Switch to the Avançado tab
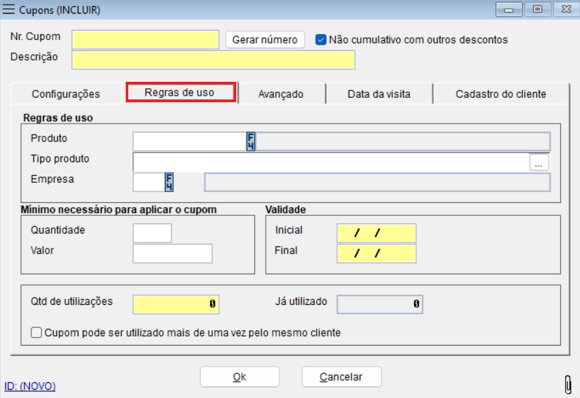The image size is (580, 398). [281, 94]
